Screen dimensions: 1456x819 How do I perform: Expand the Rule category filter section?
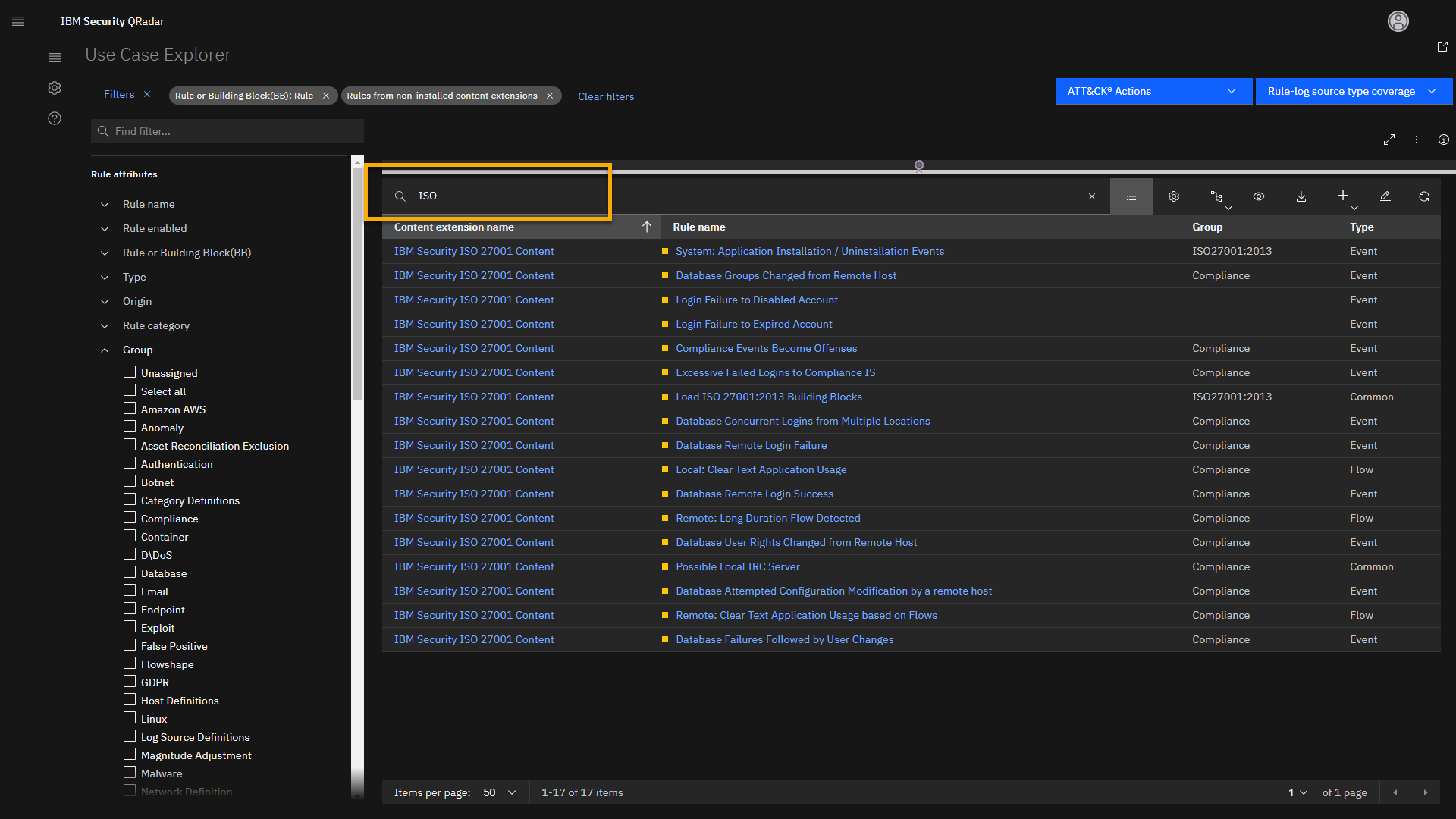click(x=105, y=325)
